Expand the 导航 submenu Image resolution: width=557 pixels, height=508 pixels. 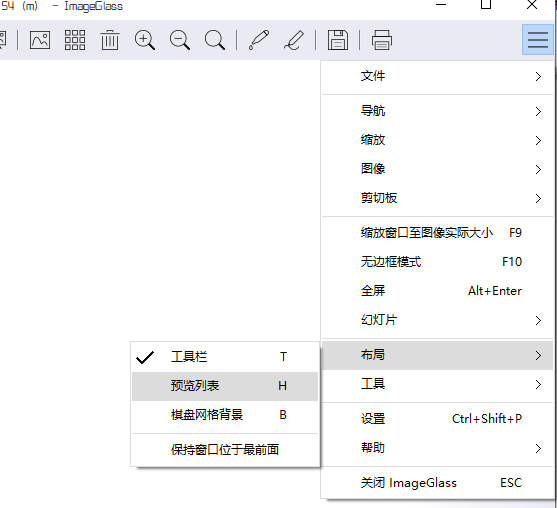click(438, 111)
